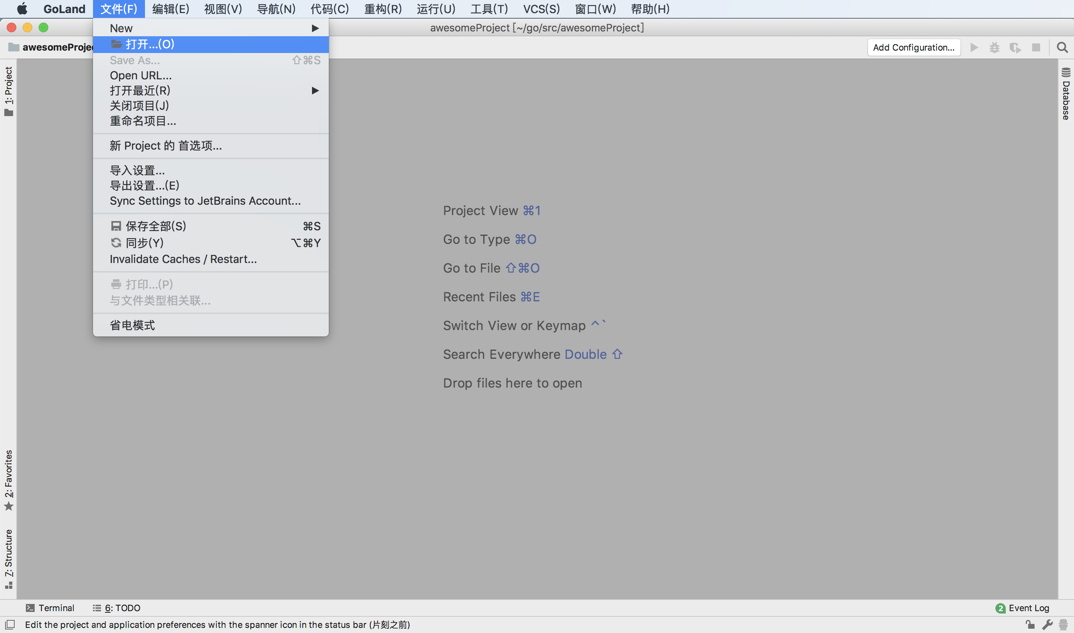Open the 窗口(W) menu
1074x633 pixels.
point(595,9)
